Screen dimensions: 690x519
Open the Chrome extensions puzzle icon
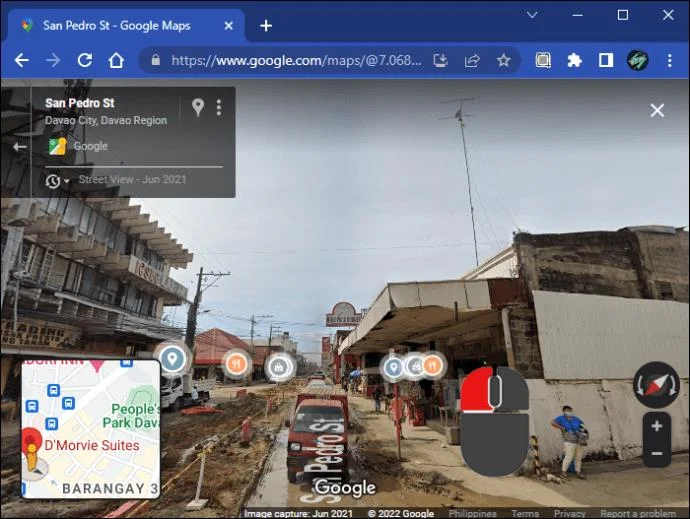(x=574, y=60)
